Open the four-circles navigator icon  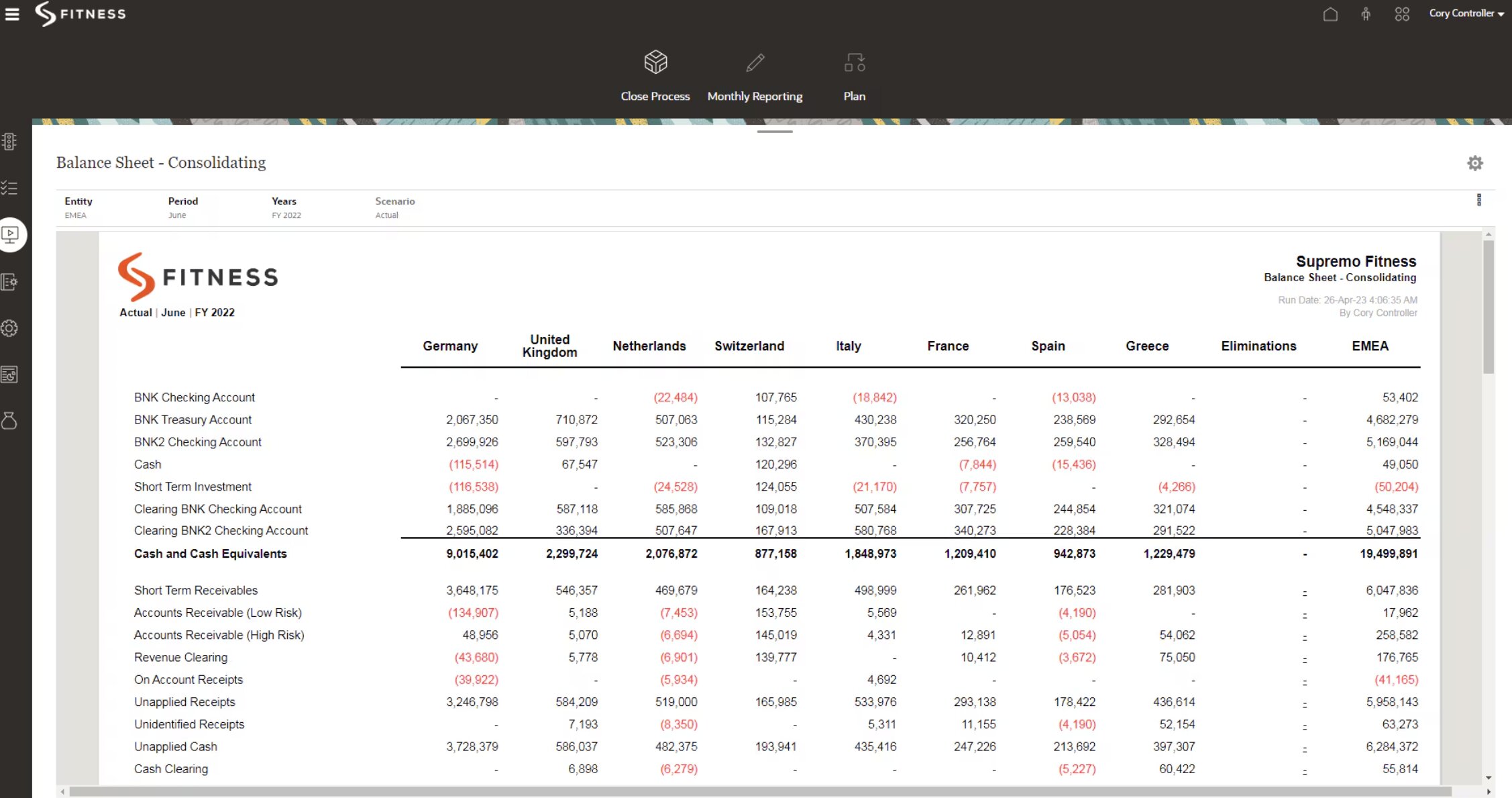1402,14
